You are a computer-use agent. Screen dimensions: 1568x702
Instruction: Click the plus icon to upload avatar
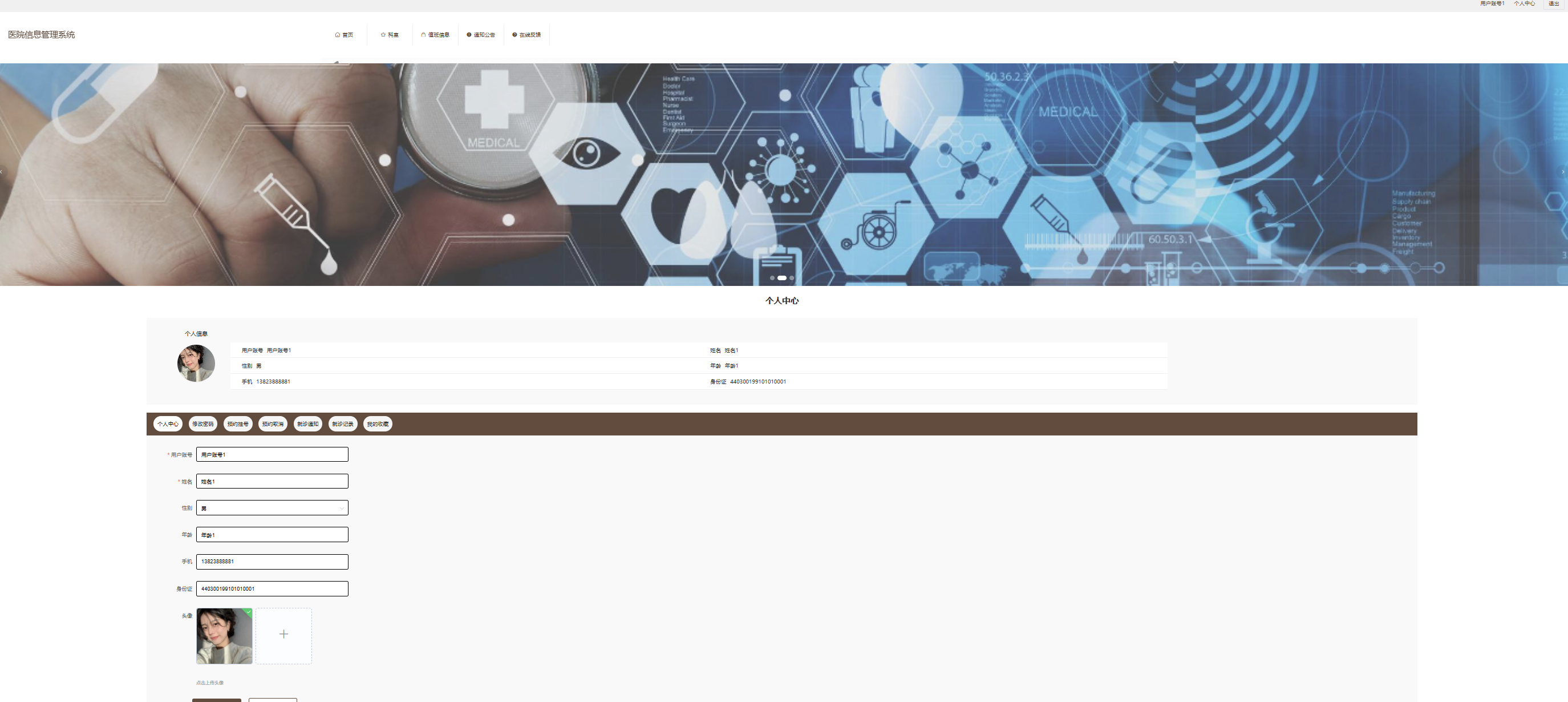point(283,635)
